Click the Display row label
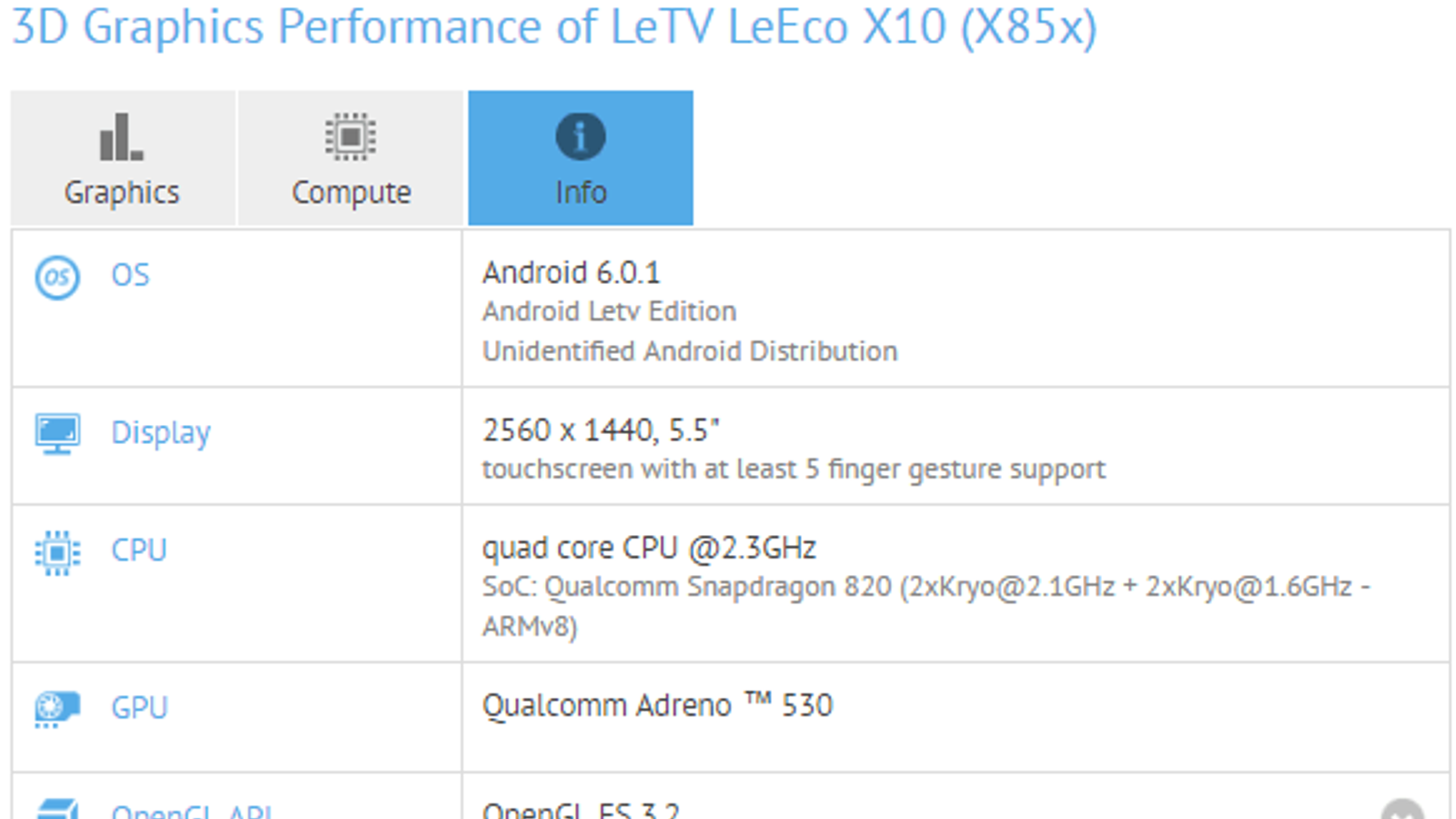The width and height of the screenshot is (1456, 819). [160, 433]
